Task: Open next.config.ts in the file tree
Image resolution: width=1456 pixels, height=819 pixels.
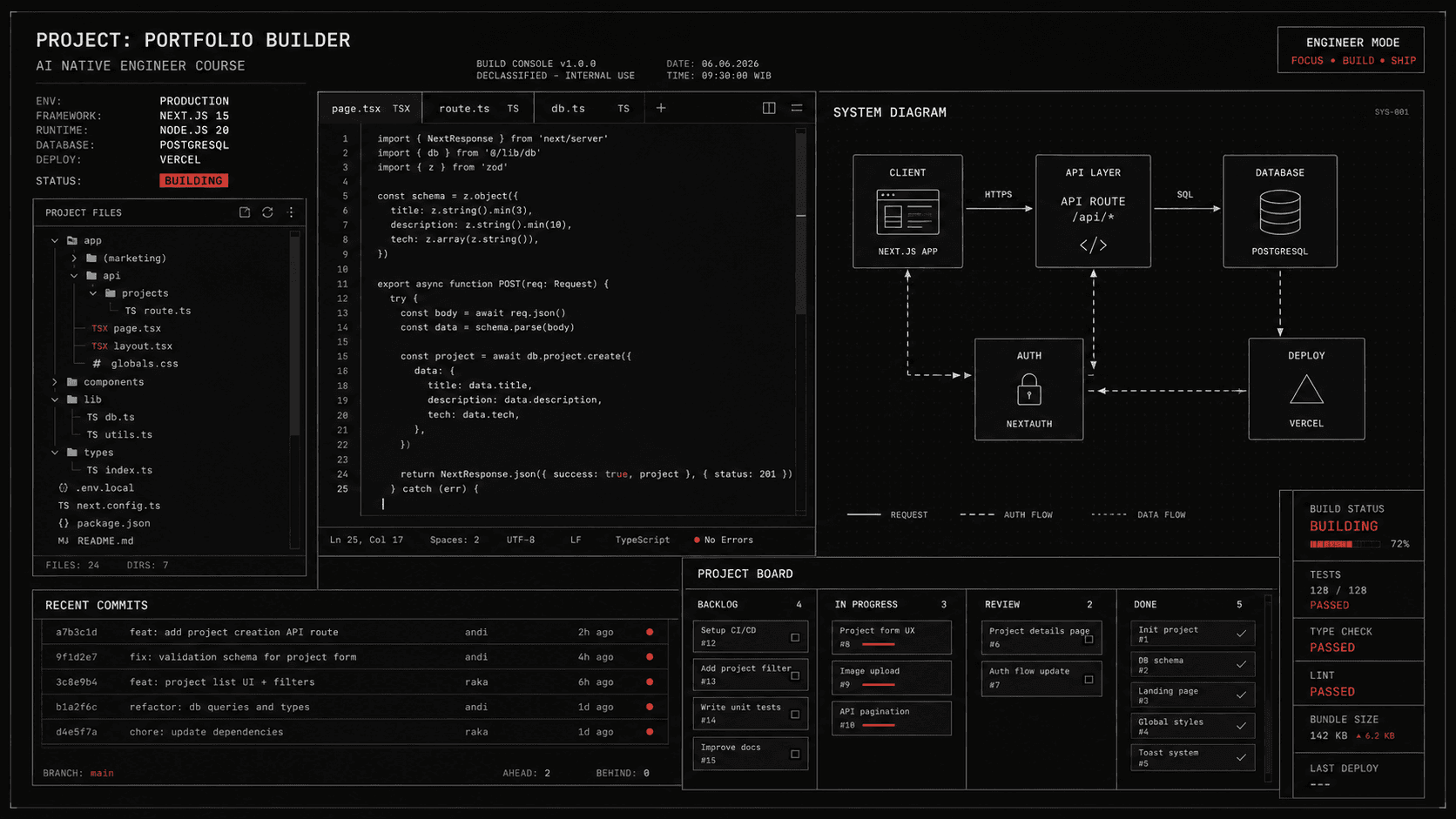Action: [109, 506]
